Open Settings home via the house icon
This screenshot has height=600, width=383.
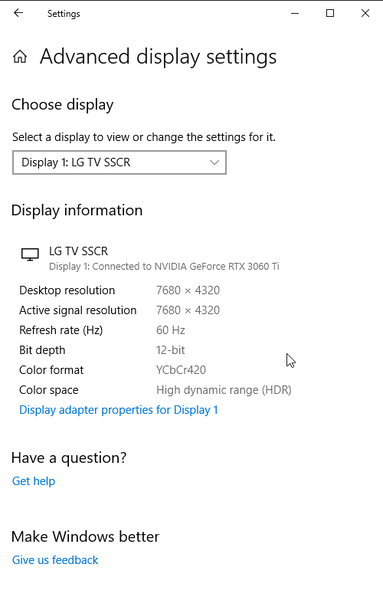[x=20, y=57]
